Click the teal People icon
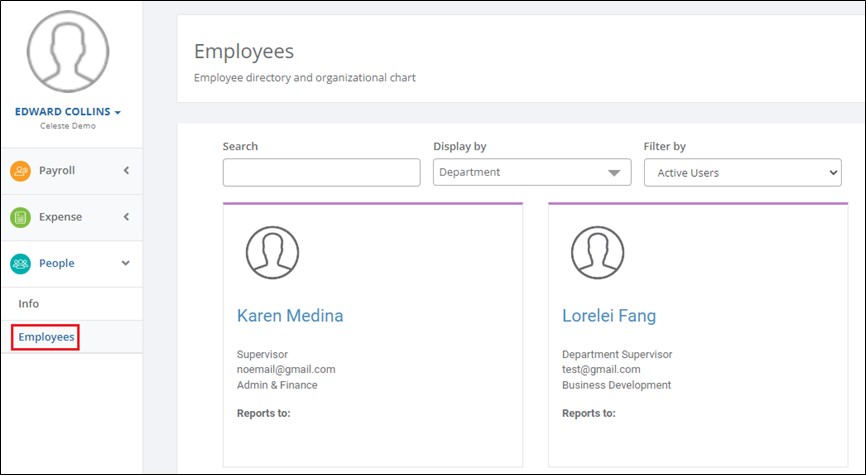Screen dimensions: 866x475 tap(20, 264)
